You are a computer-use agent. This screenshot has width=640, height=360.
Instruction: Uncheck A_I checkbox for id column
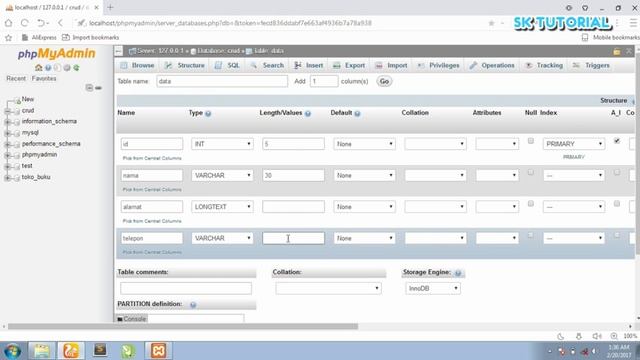617,141
